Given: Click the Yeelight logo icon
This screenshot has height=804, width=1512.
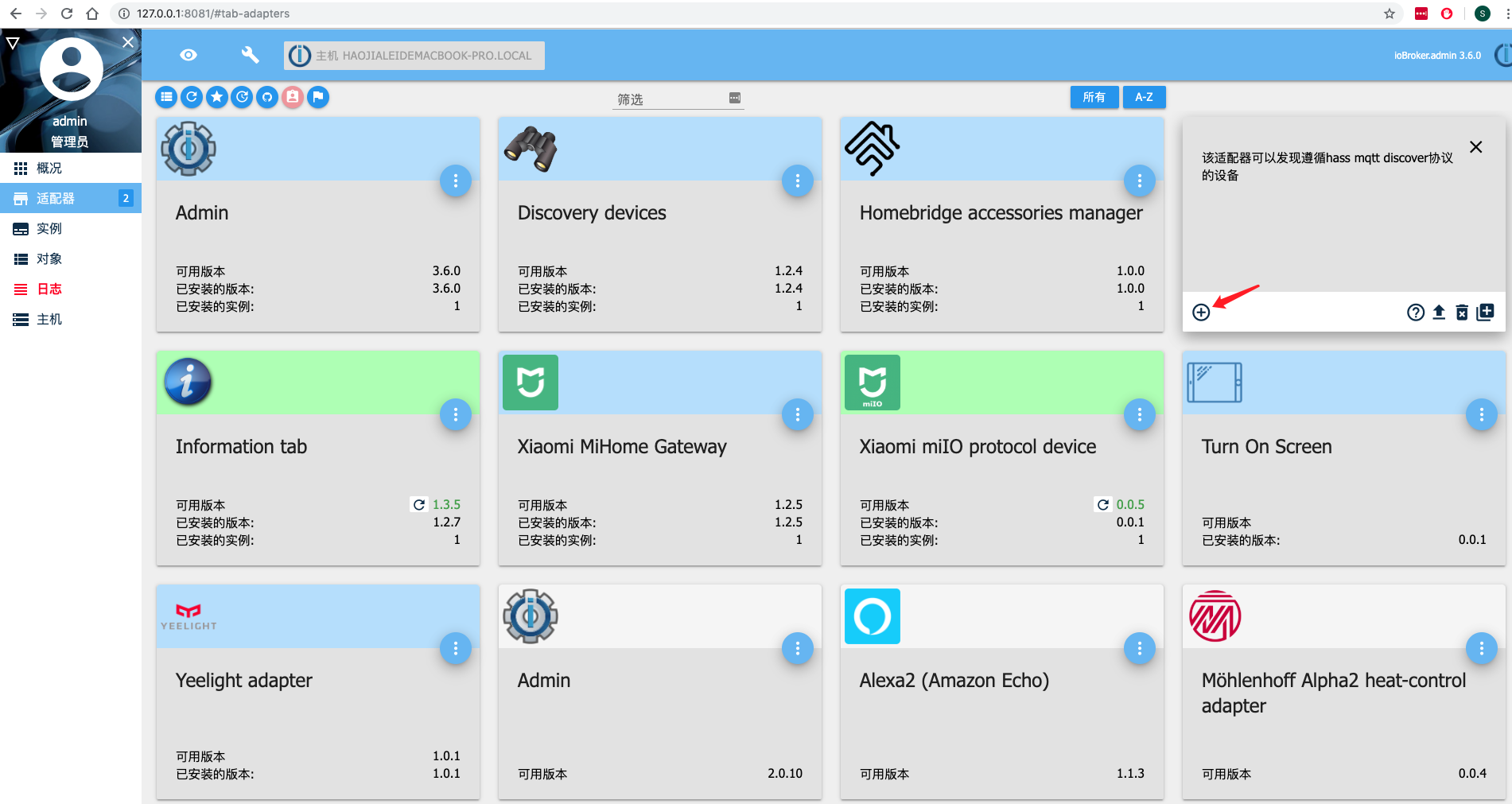Looking at the screenshot, I should [189, 616].
